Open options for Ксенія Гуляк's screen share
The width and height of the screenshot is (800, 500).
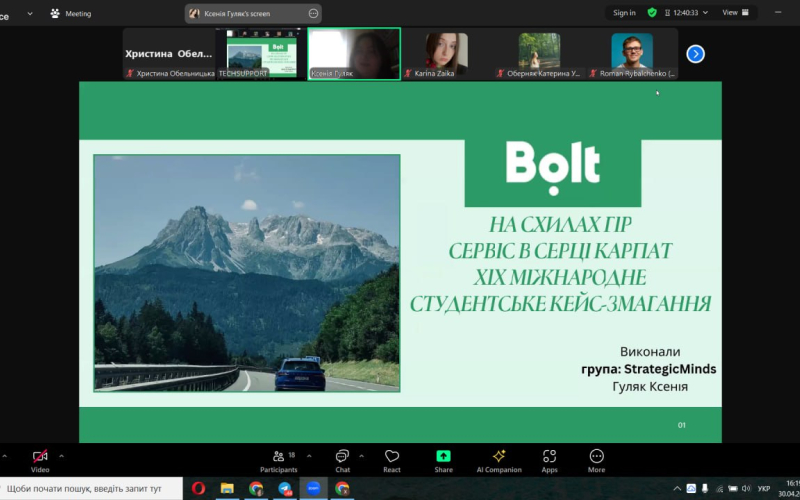click(x=313, y=14)
